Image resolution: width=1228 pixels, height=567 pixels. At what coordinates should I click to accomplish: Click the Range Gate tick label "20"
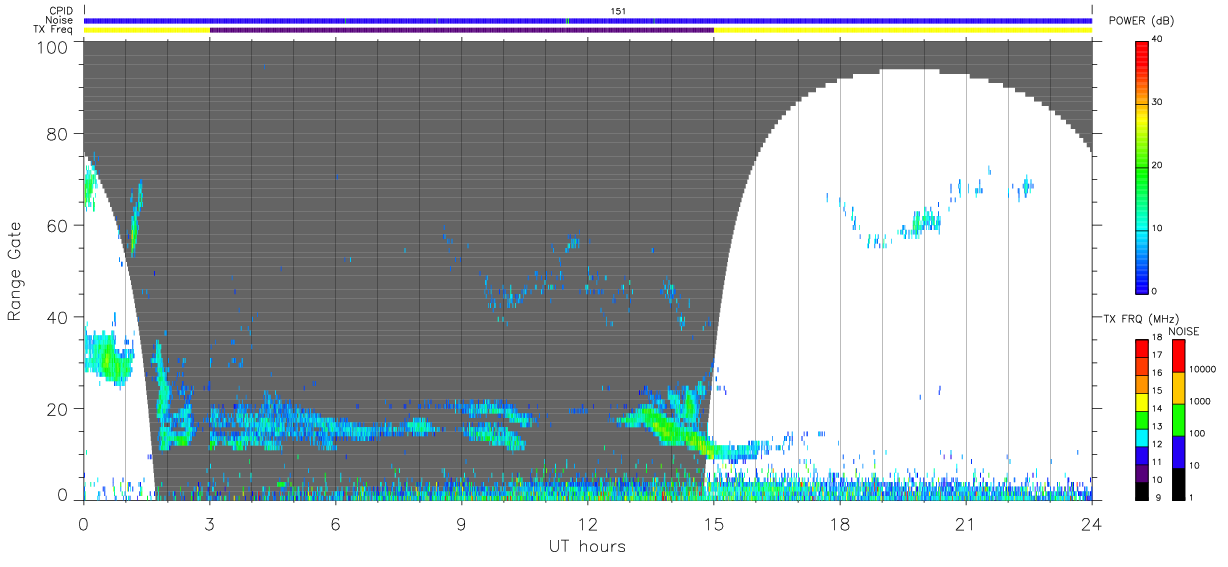(58, 409)
